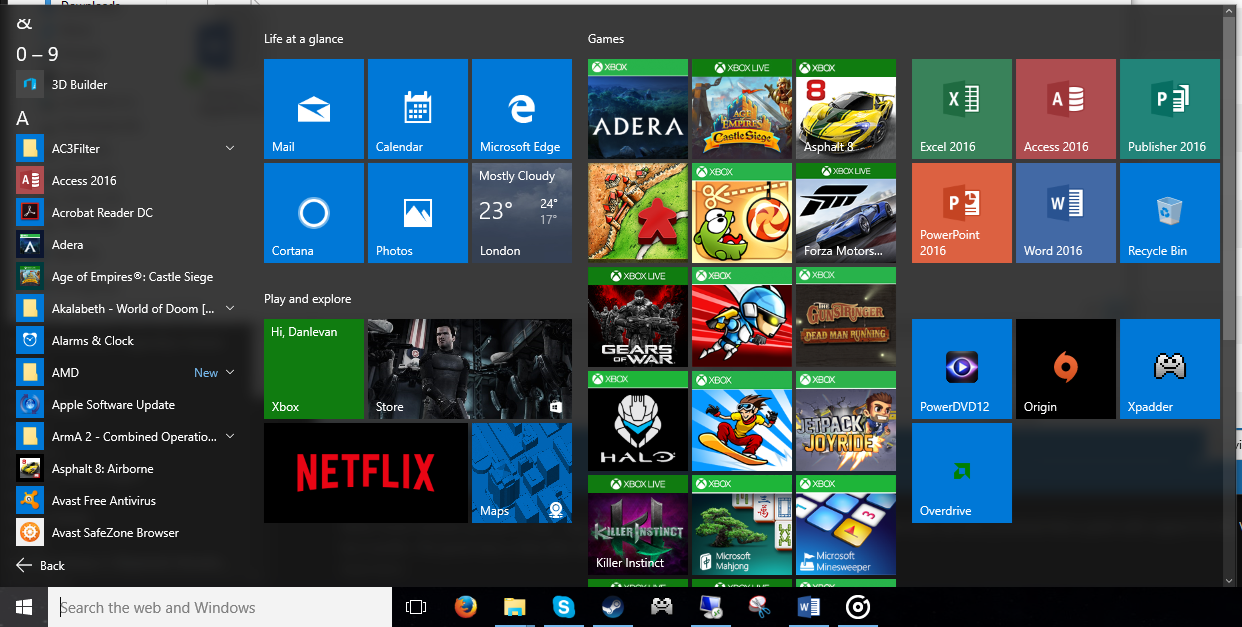Viewport: 1242px width, 627px height.
Task: Go Back from the all apps list
Action: click(x=41, y=565)
